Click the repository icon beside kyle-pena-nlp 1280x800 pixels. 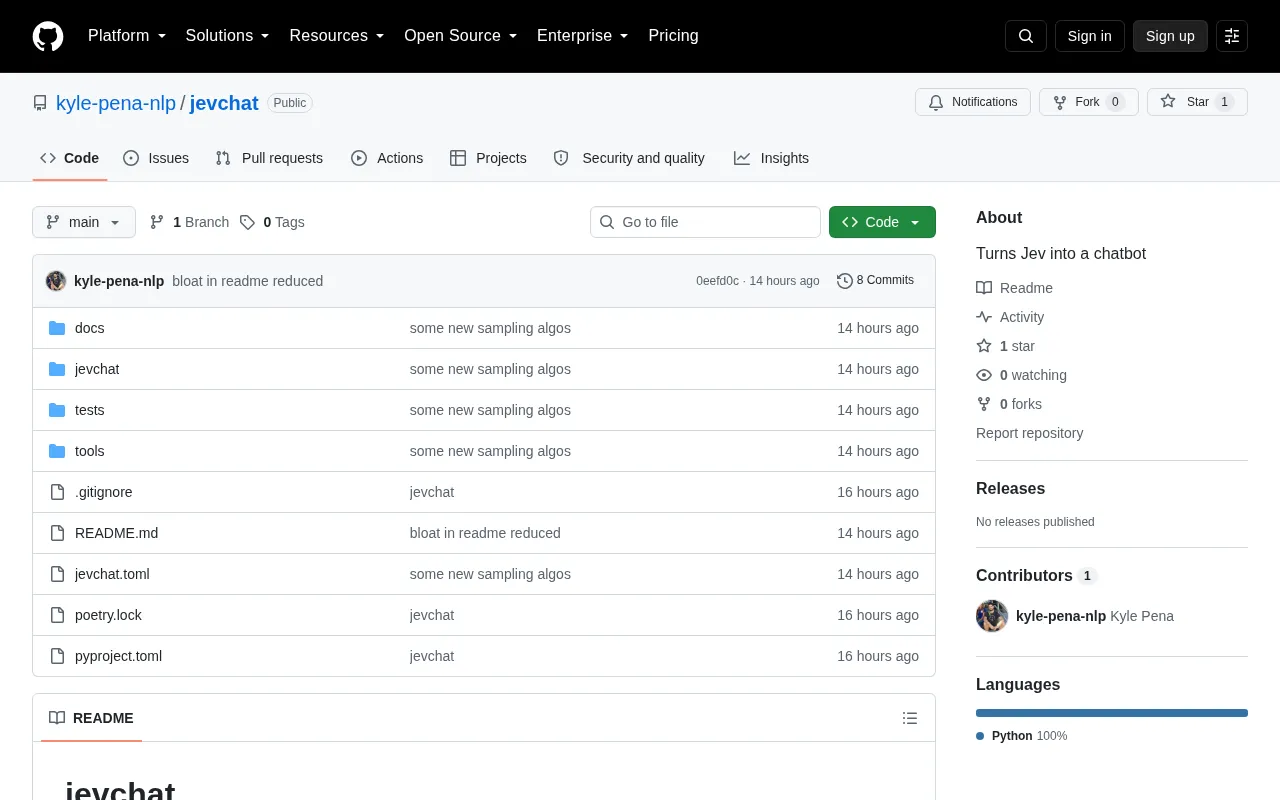pyautogui.click(x=40, y=103)
